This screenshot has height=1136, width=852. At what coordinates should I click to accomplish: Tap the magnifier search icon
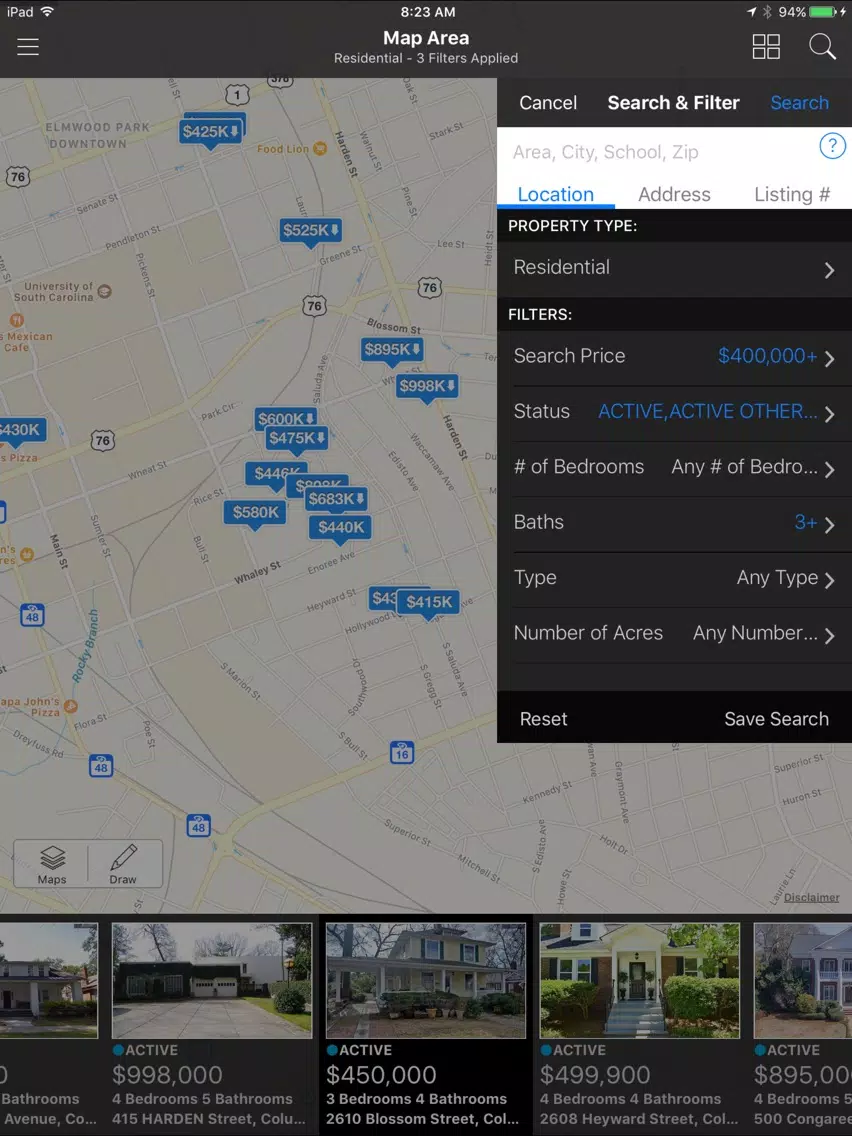point(822,47)
